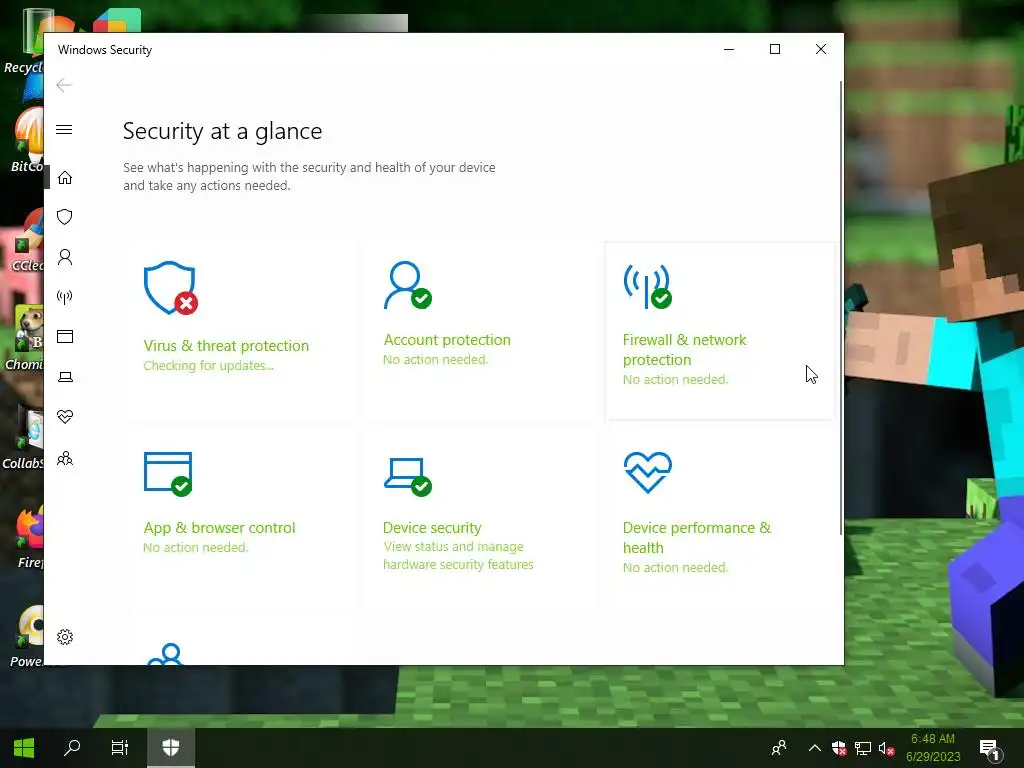
Task: Open sidebar Account protection person icon
Action: [65, 257]
